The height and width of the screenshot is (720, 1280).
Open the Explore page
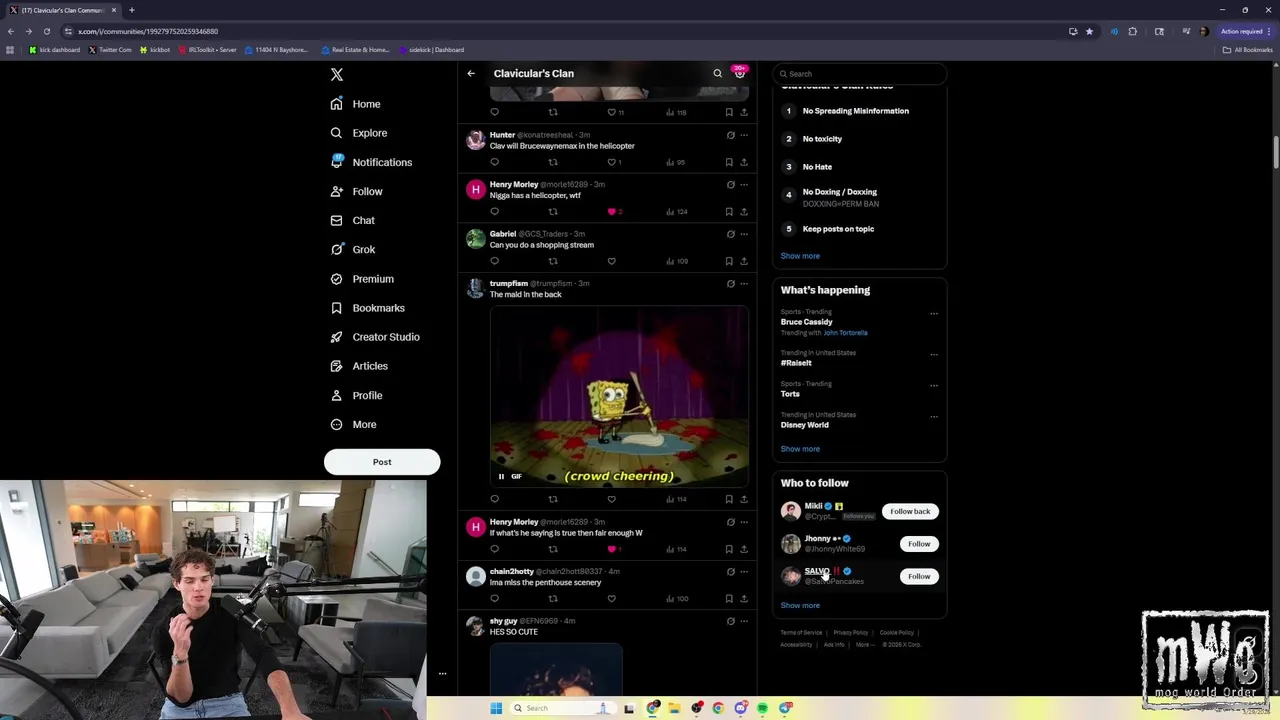pyautogui.click(x=358, y=133)
